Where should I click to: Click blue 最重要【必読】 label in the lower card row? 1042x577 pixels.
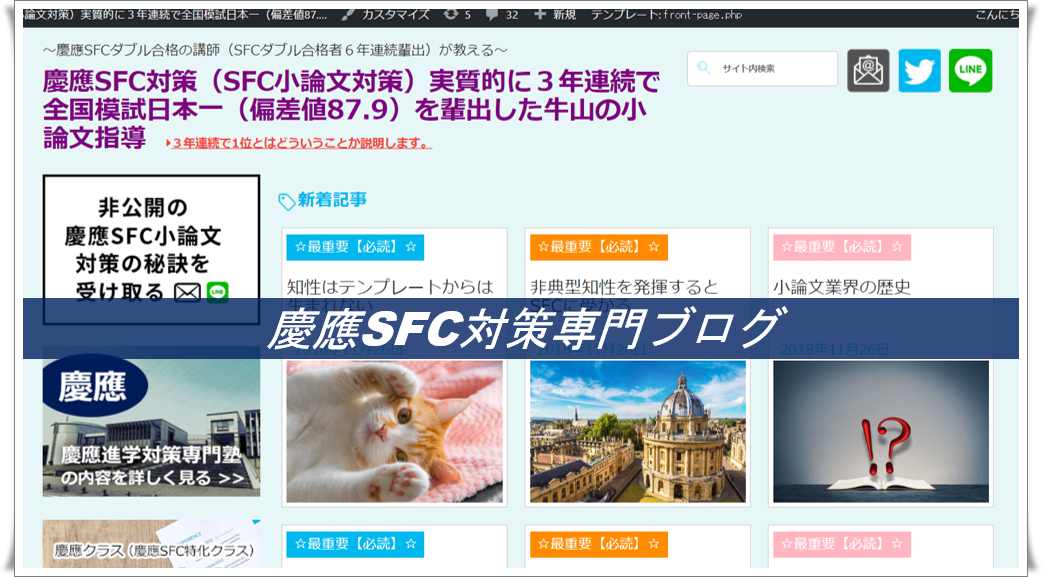click(x=355, y=544)
